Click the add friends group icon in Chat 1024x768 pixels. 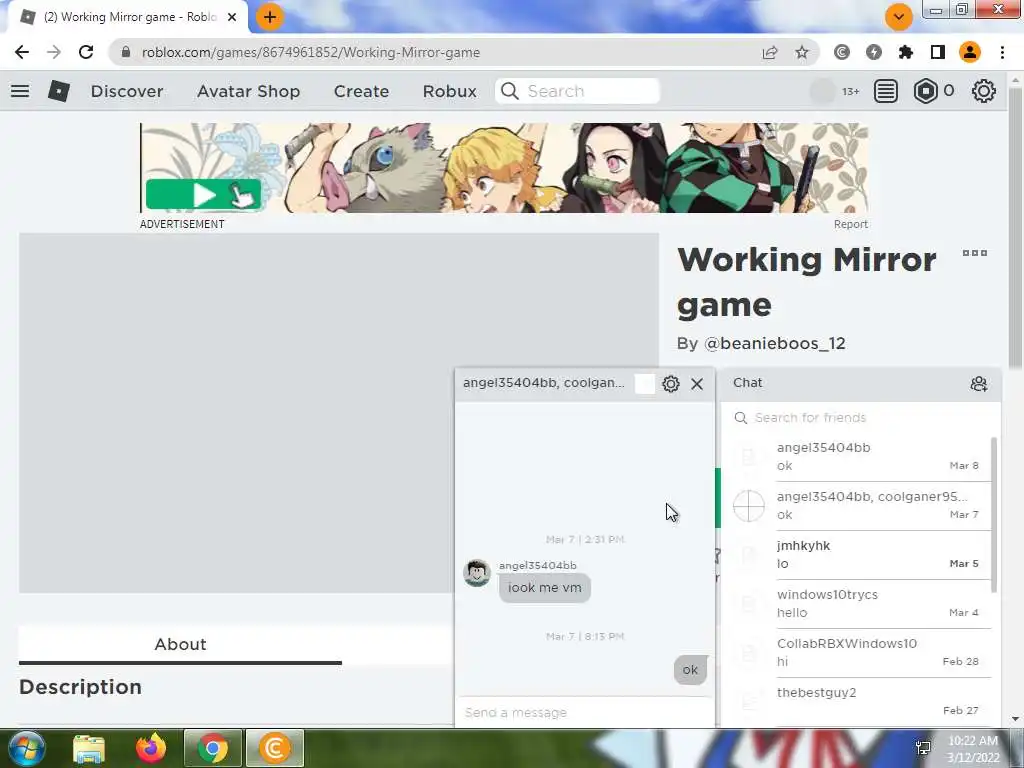pyautogui.click(x=978, y=384)
